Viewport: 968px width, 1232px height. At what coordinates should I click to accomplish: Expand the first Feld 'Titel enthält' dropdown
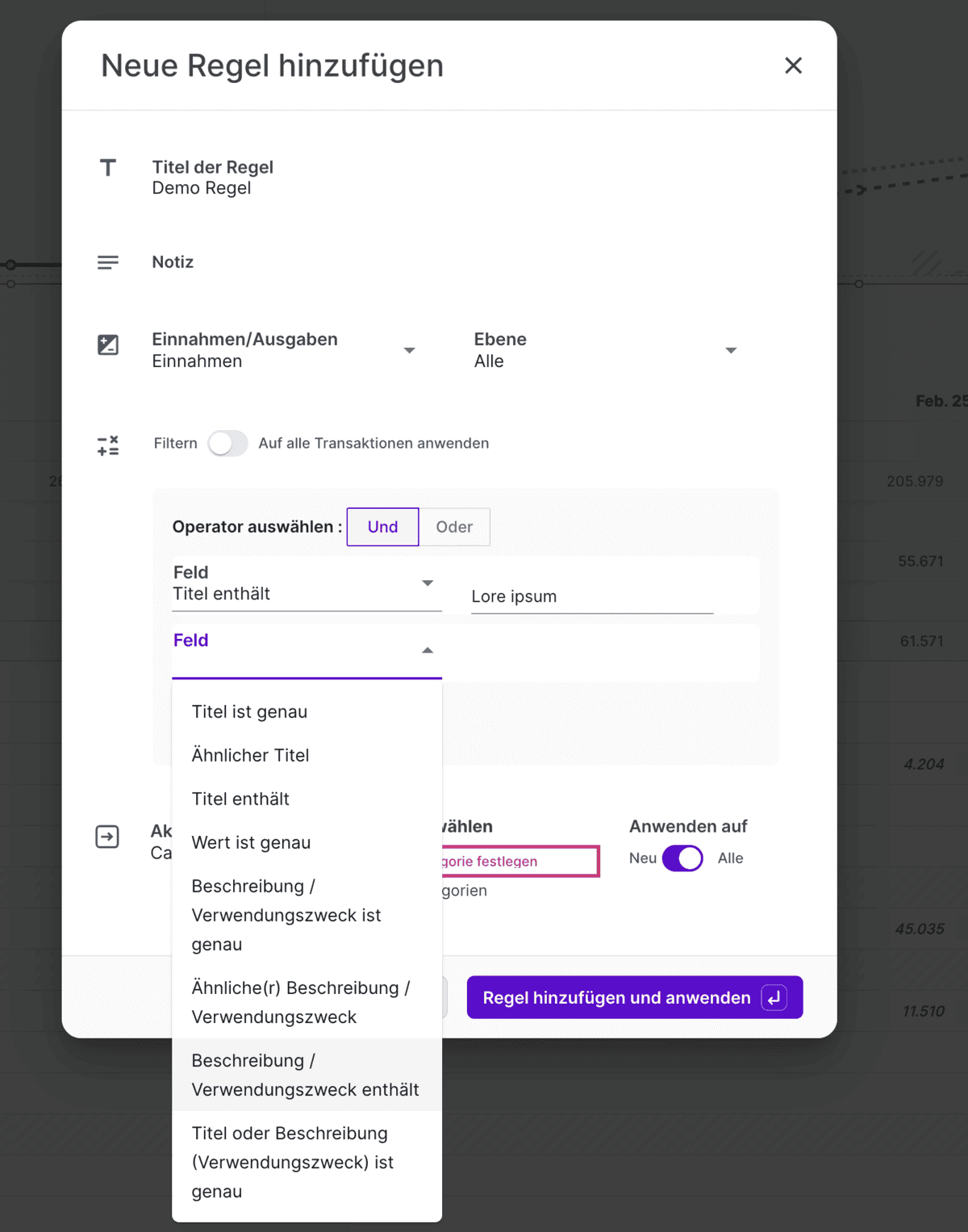[428, 583]
